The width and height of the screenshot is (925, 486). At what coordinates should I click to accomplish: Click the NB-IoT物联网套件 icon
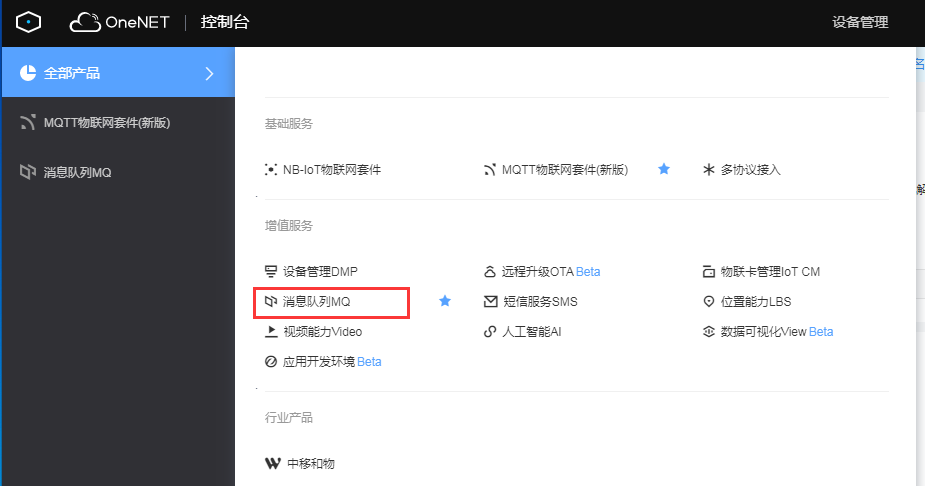[x=271, y=170]
